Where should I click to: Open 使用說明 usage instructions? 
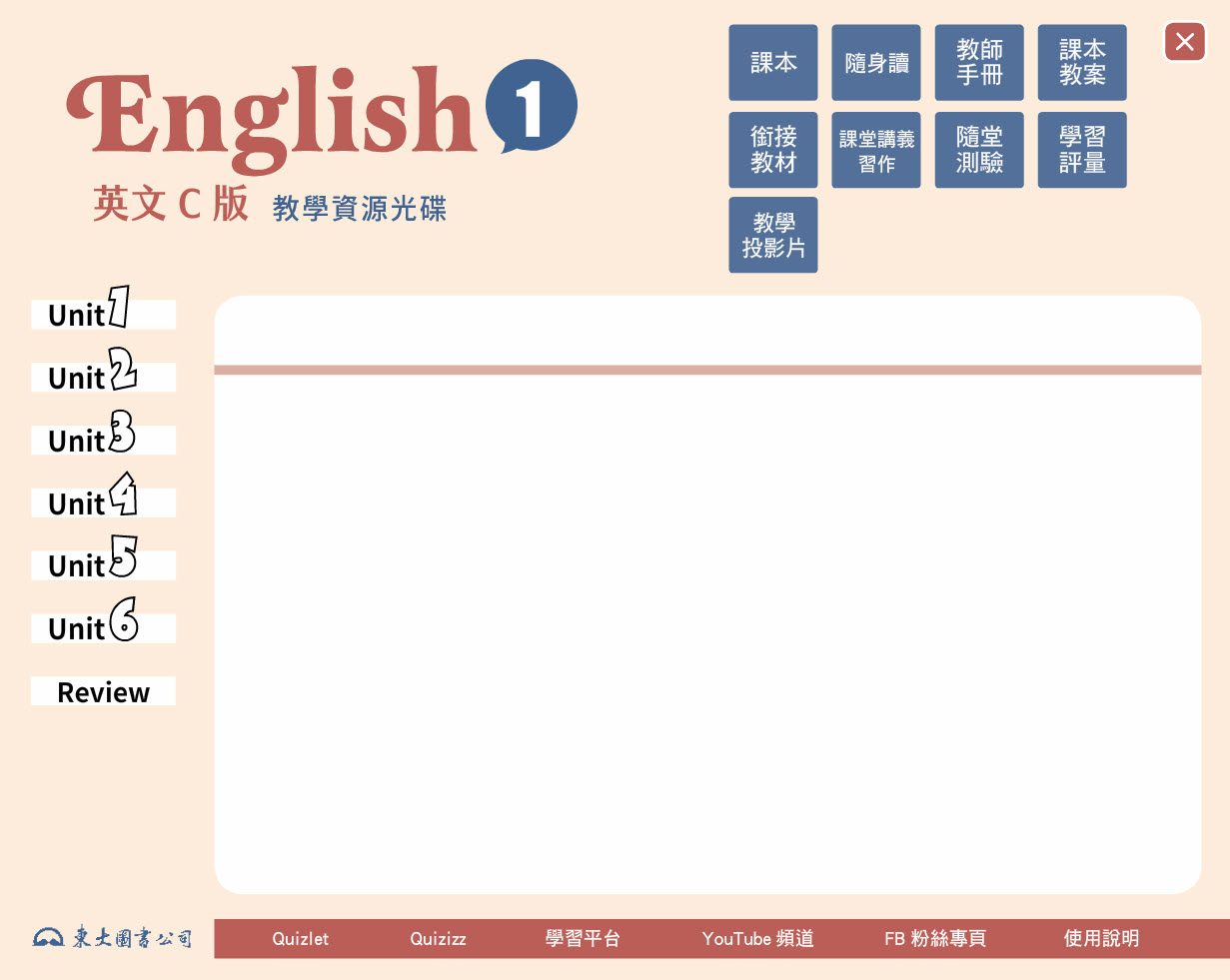tap(1101, 939)
